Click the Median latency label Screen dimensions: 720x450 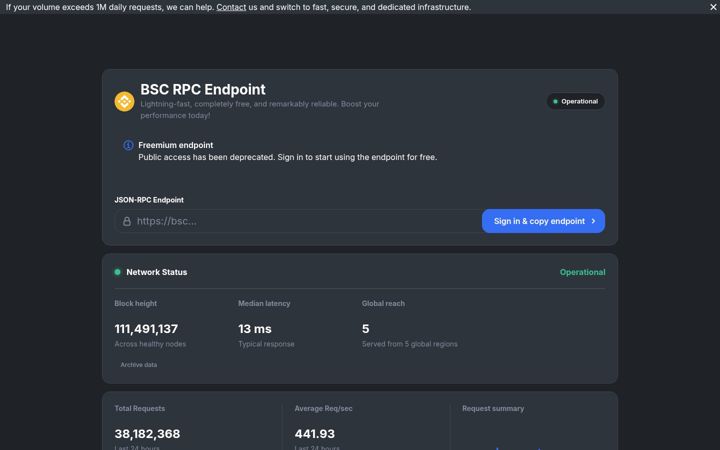coord(264,304)
